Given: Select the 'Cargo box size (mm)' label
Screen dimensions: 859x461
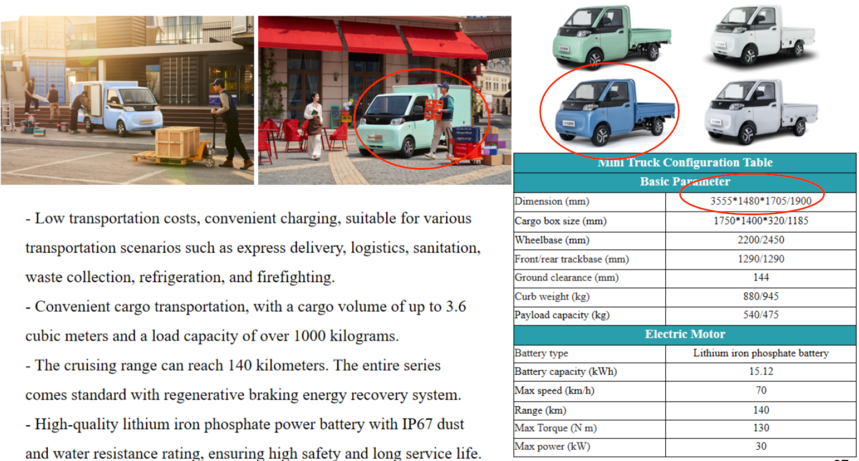Looking at the screenshot, I should click(560, 221).
